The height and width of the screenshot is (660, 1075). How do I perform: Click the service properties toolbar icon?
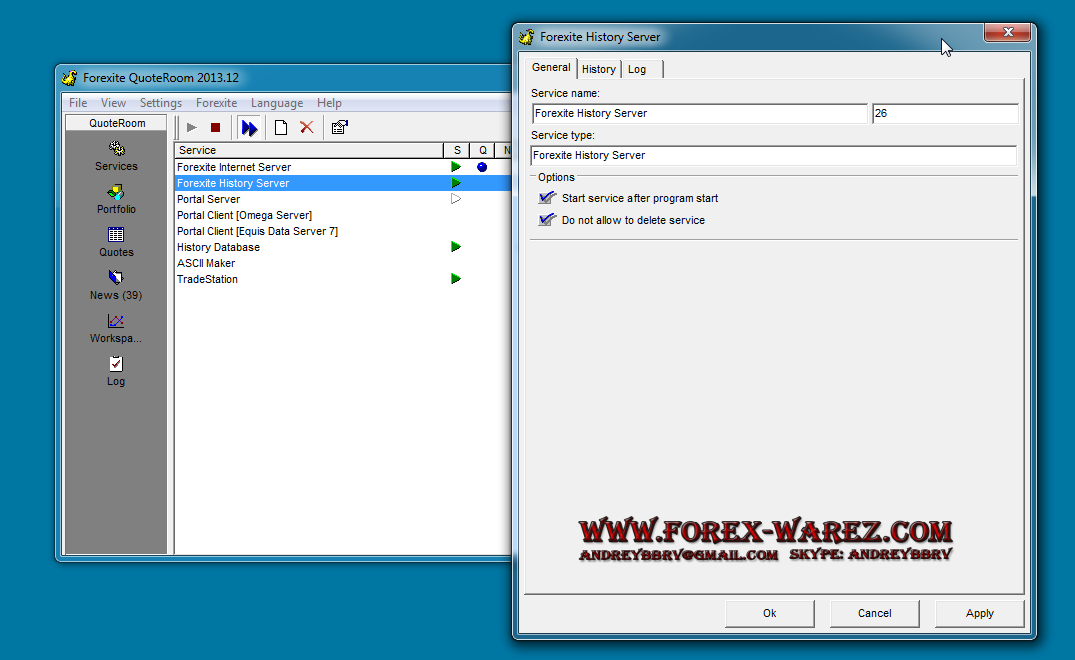[x=339, y=128]
